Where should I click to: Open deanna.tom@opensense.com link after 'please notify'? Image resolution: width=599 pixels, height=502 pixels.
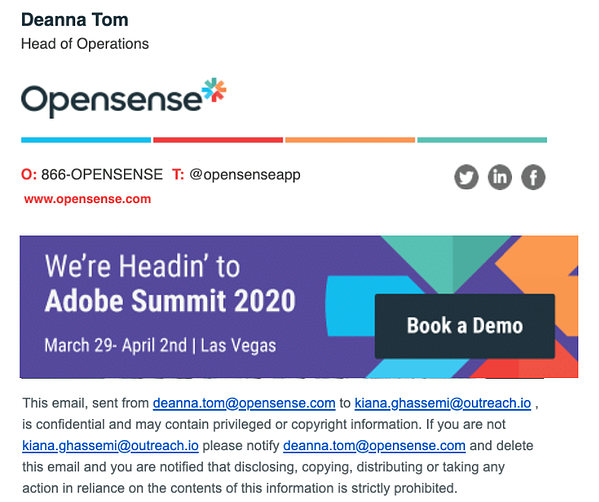(x=374, y=445)
